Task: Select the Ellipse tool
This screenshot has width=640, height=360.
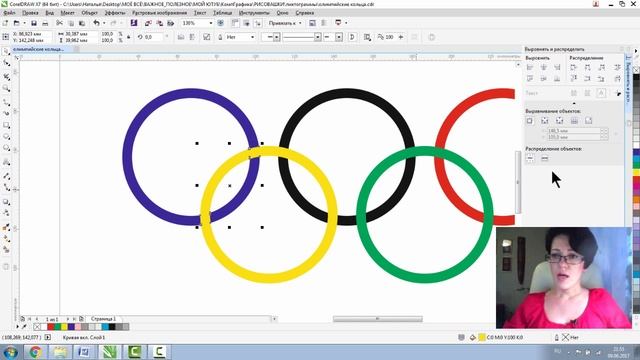Action: (6, 136)
